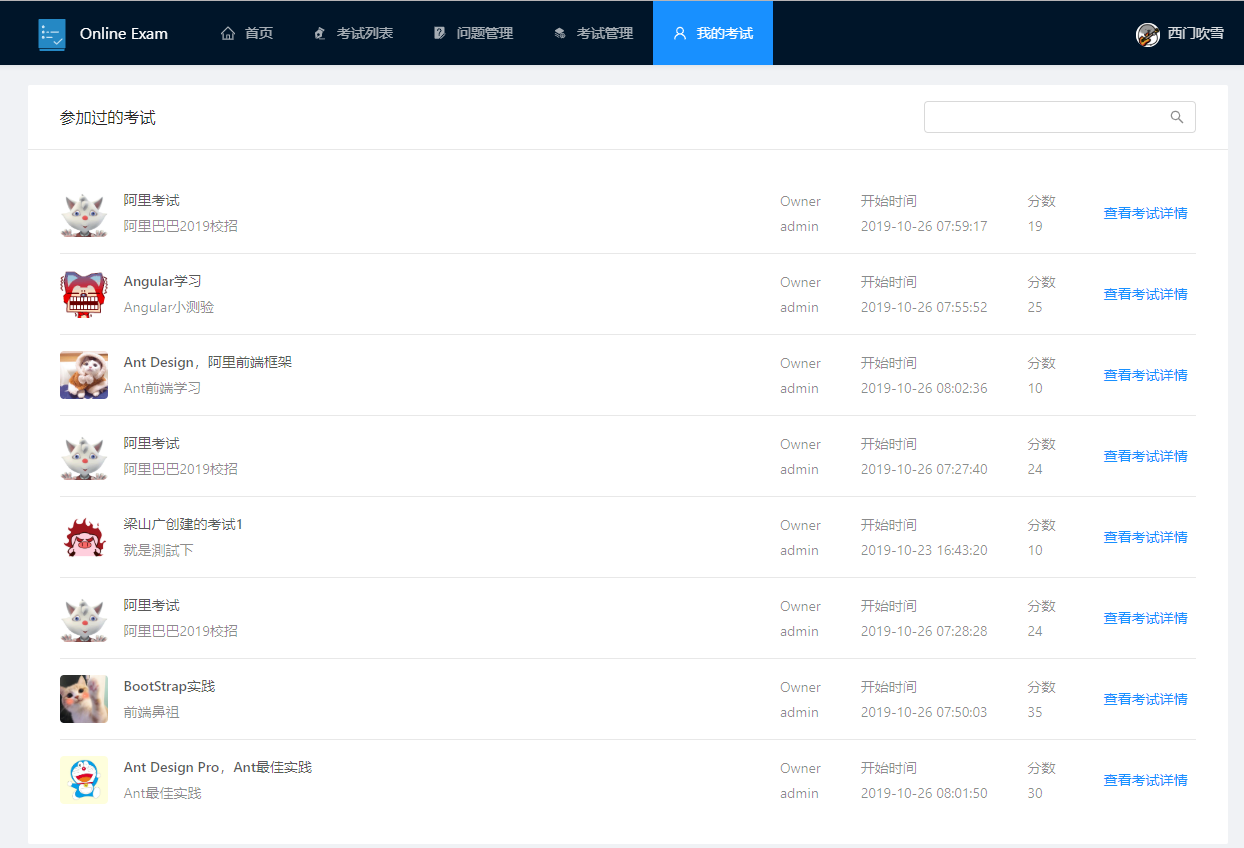Click the description 前端鼻祖

tap(152, 712)
